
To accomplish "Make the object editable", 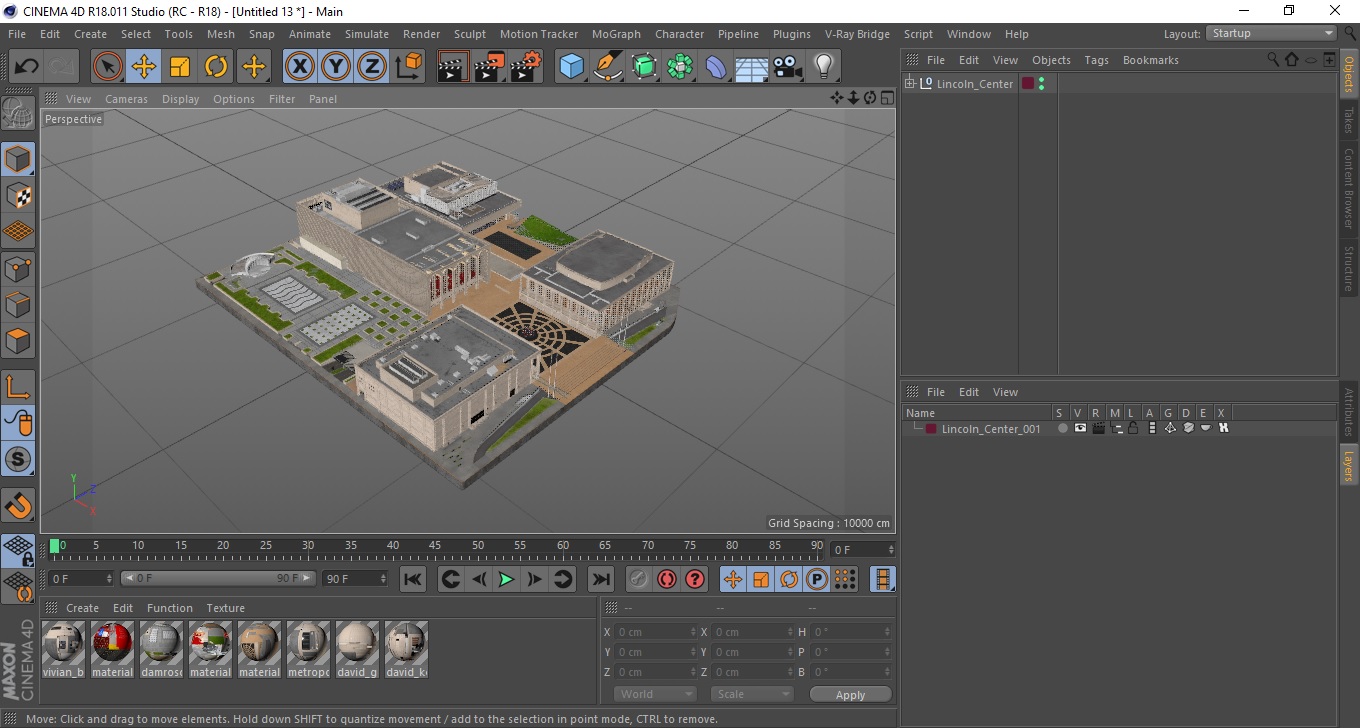I will point(18,114).
